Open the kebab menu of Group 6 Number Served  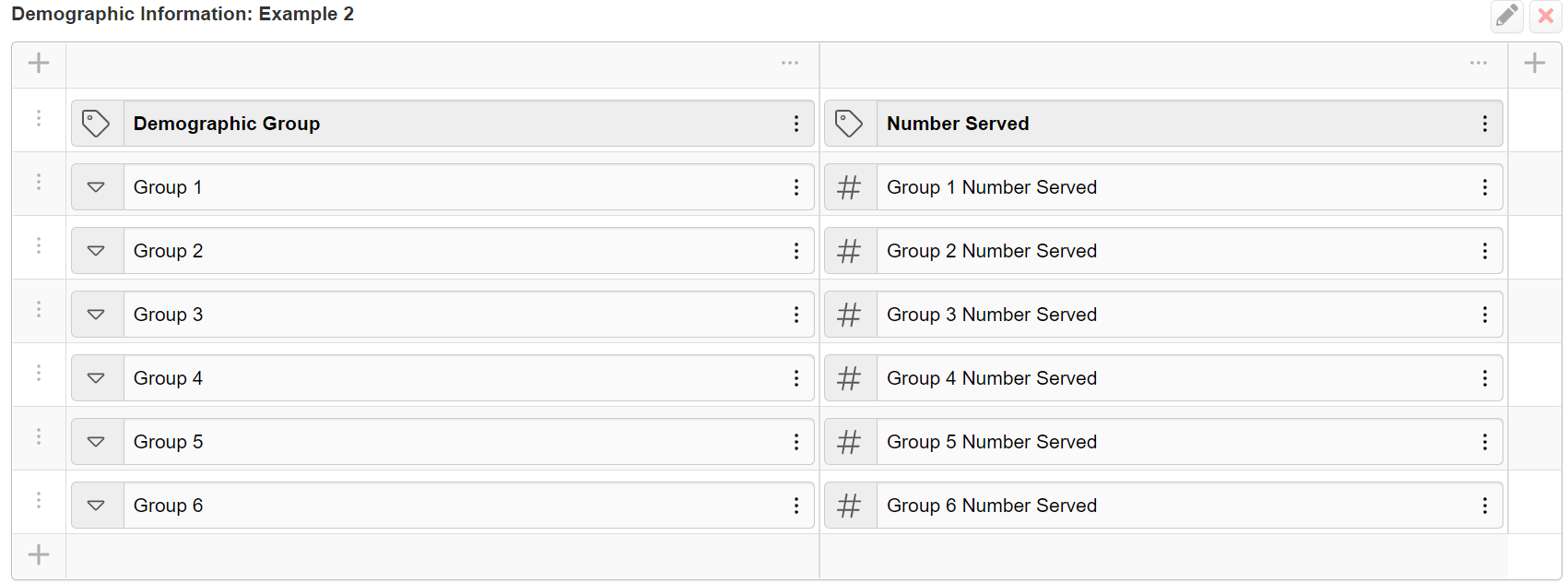pyautogui.click(x=1485, y=506)
